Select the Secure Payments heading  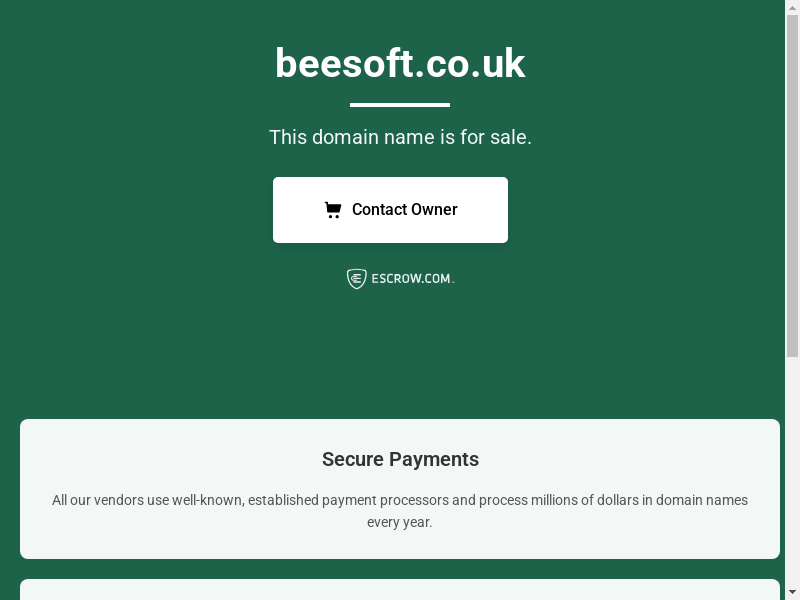coord(400,459)
